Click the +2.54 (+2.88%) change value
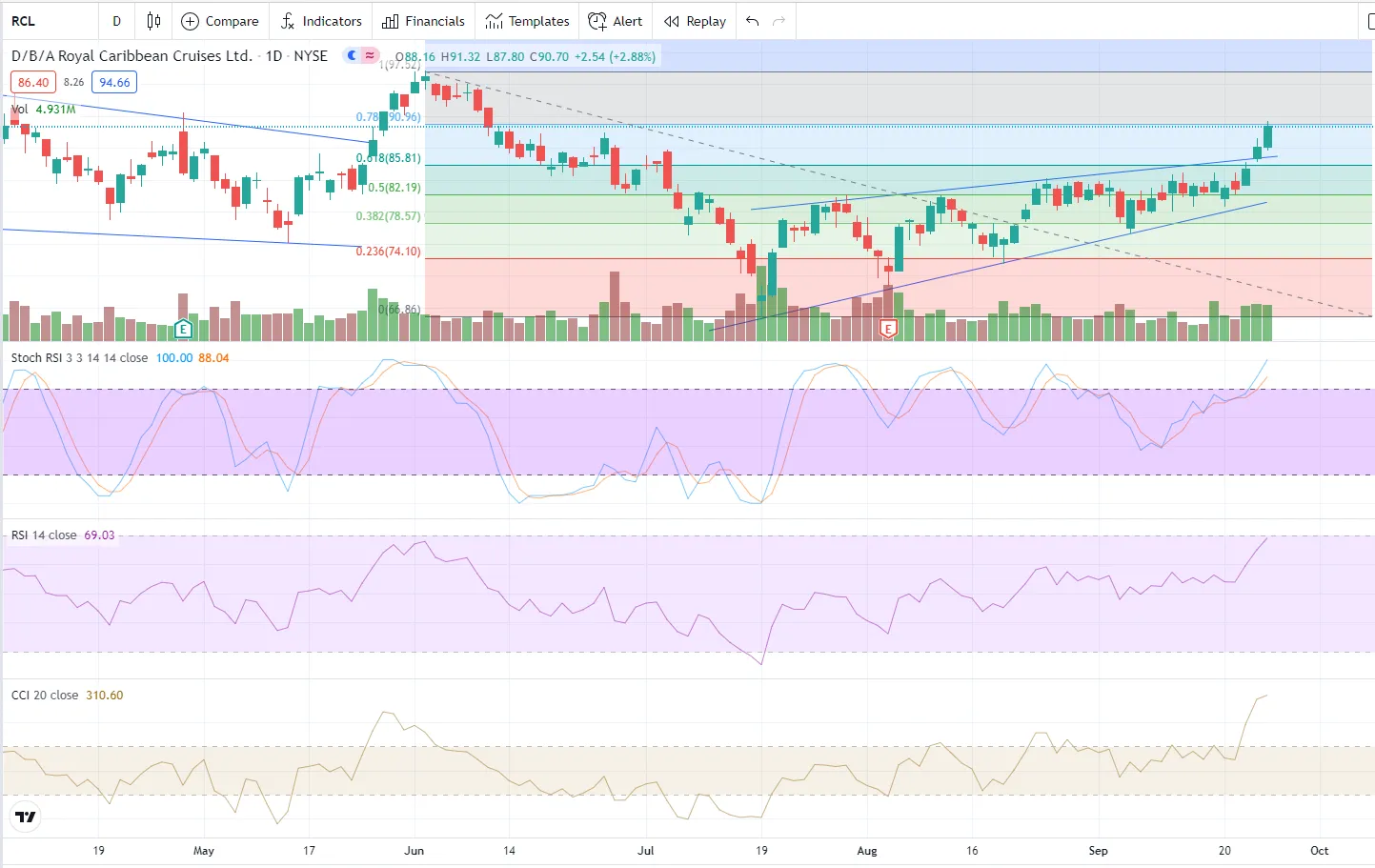Viewport: 1375px width, 868px height. click(x=615, y=57)
